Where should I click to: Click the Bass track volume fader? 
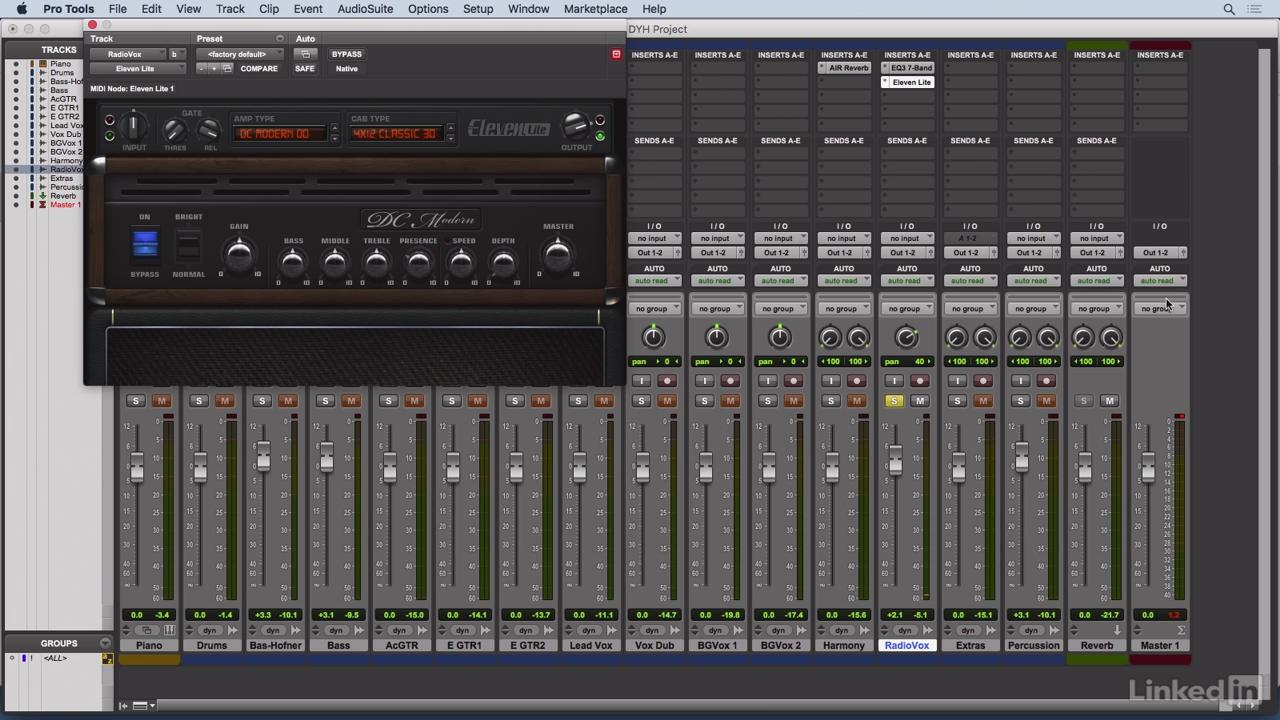(326, 458)
